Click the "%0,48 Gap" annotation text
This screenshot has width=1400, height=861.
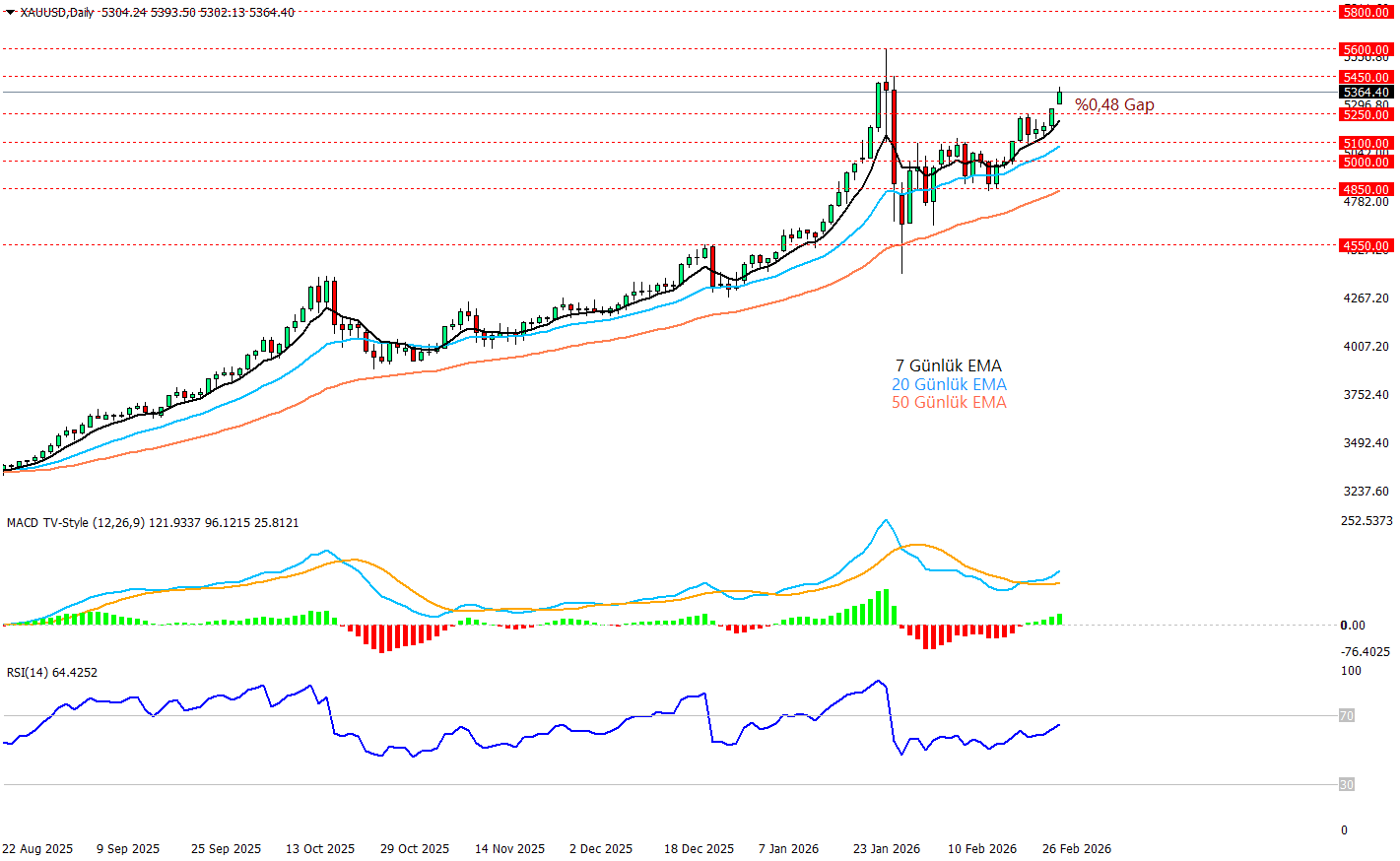pos(1114,104)
